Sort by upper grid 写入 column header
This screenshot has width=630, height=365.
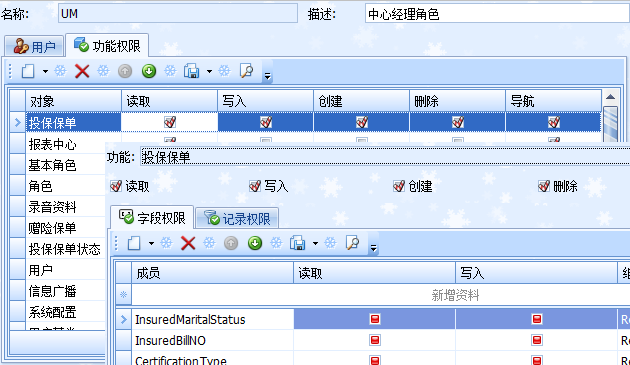(266, 101)
